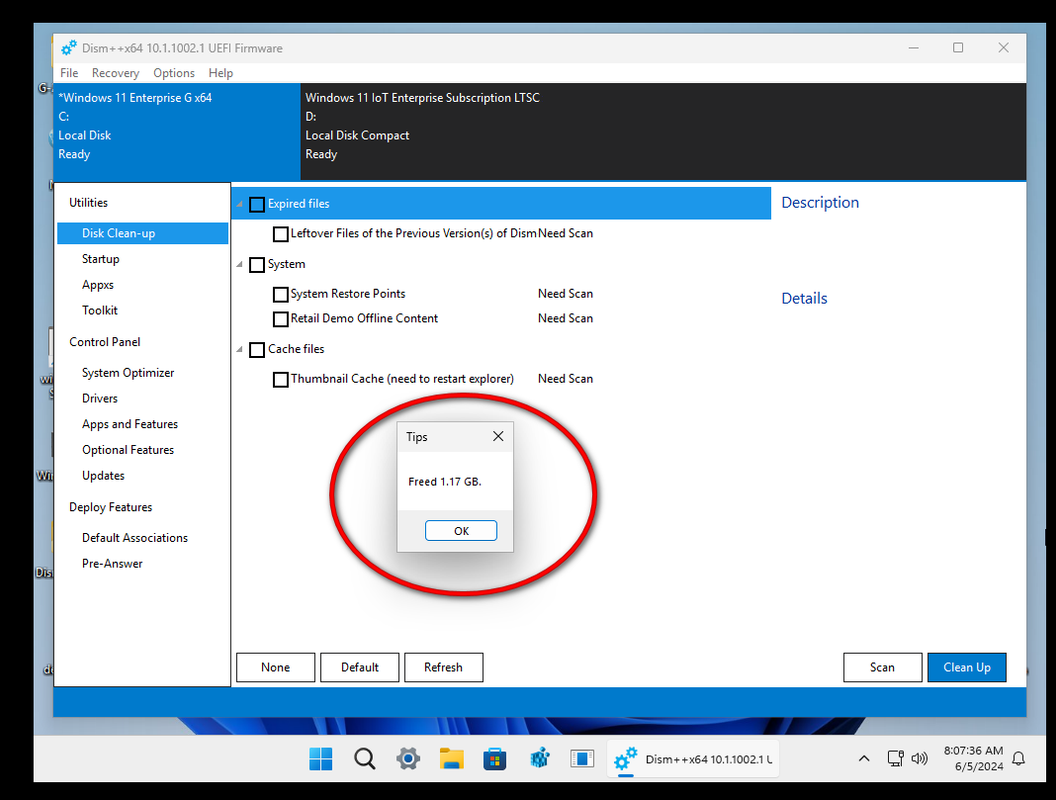Tick the Cache files group checkbox
Screen dimensions: 1056x800
click(x=257, y=349)
